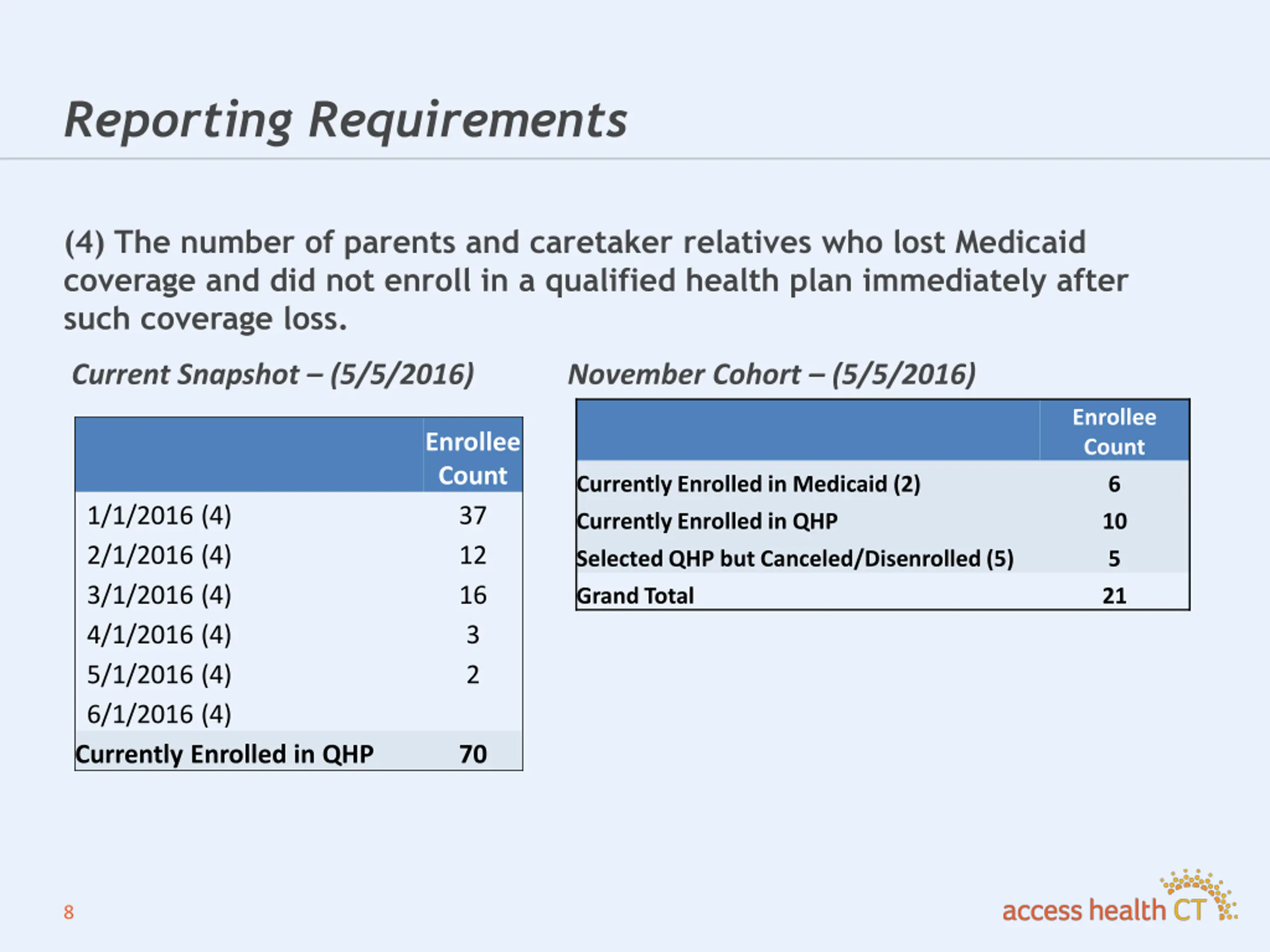Click the paragraph about lost Medicaid coverage

tap(595, 281)
